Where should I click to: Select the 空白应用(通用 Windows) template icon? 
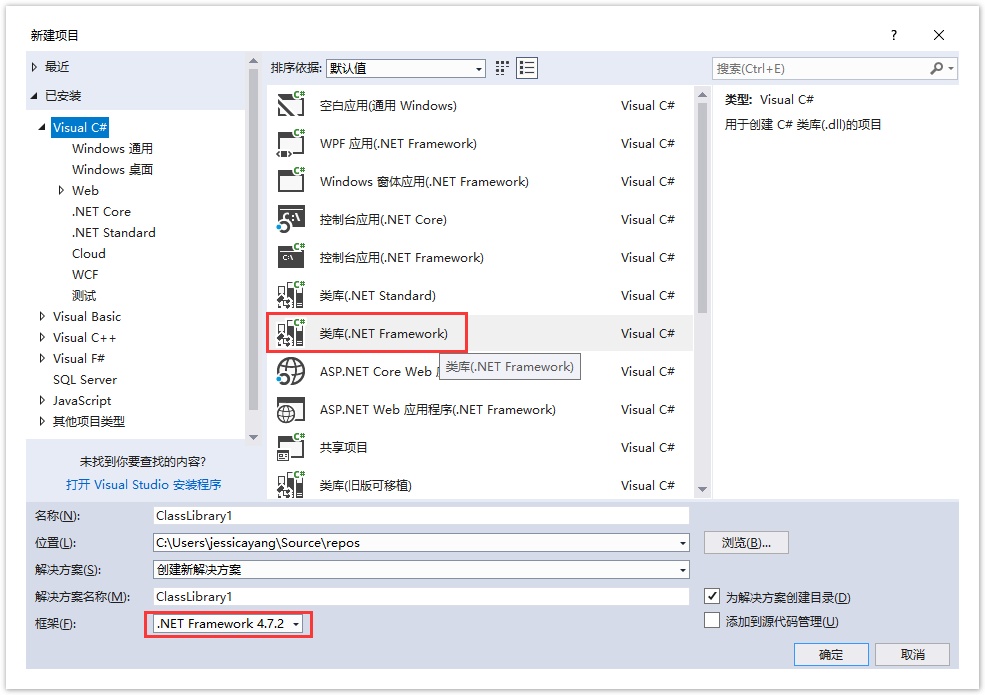[290, 105]
